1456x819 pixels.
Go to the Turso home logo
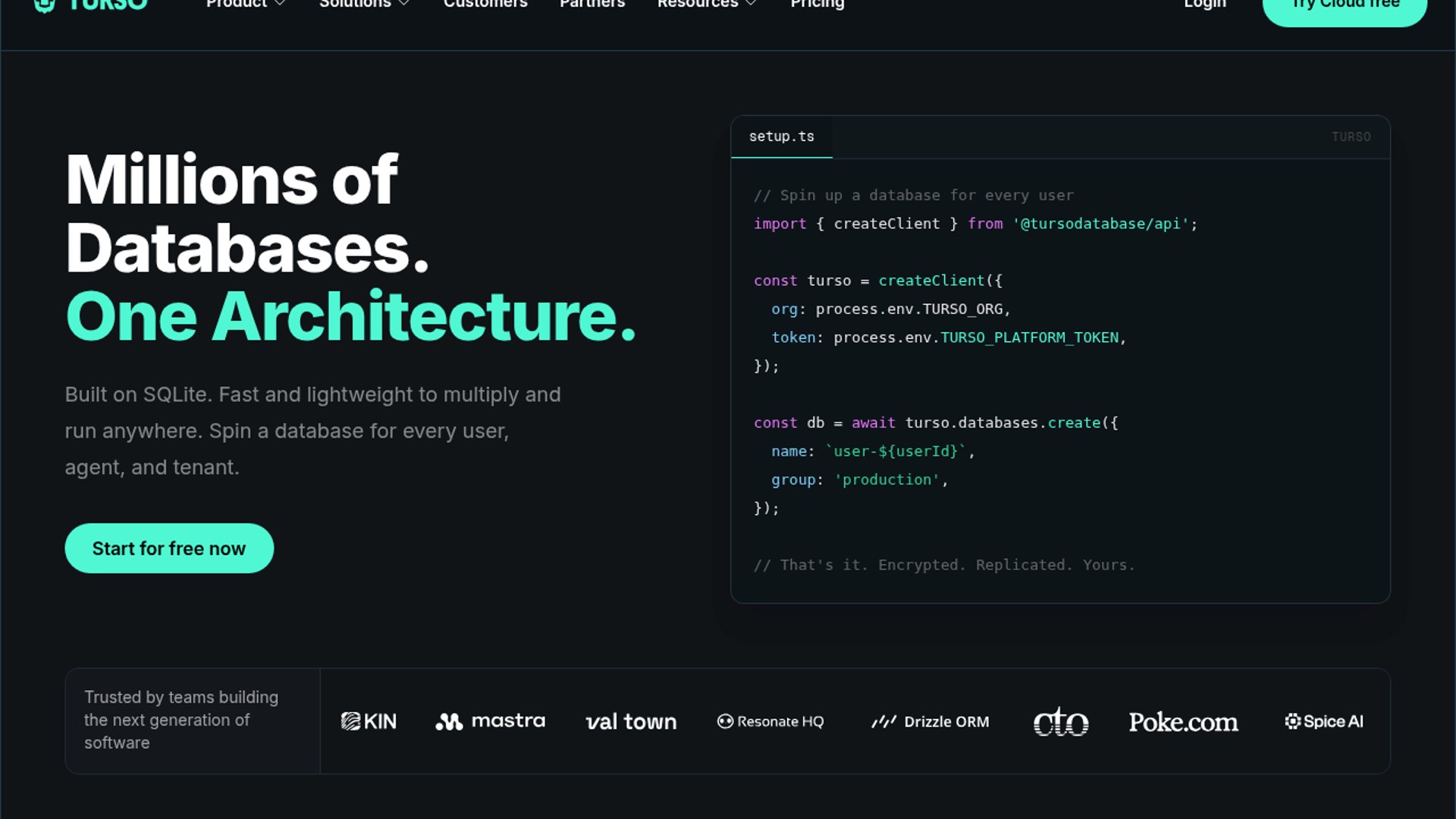click(x=91, y=4)
